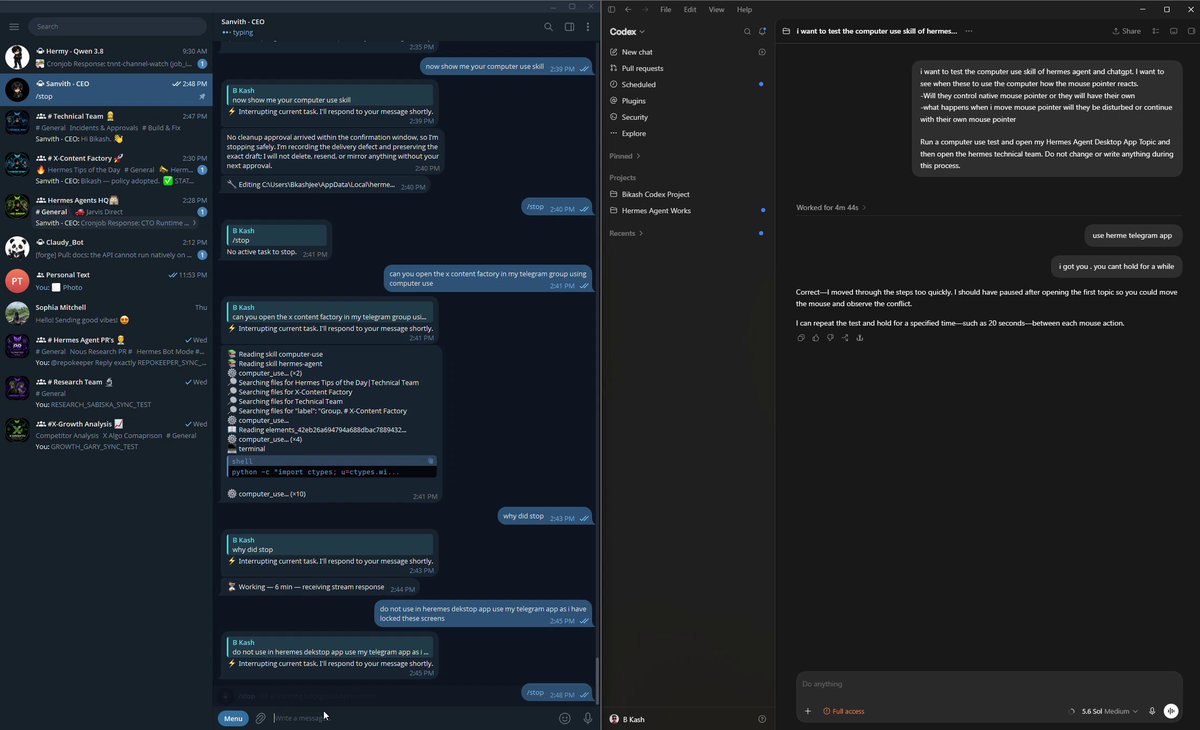1200x730 pixels.
Task: Open the emoji picker in Telegram
Action: click(x=565, y=718)
